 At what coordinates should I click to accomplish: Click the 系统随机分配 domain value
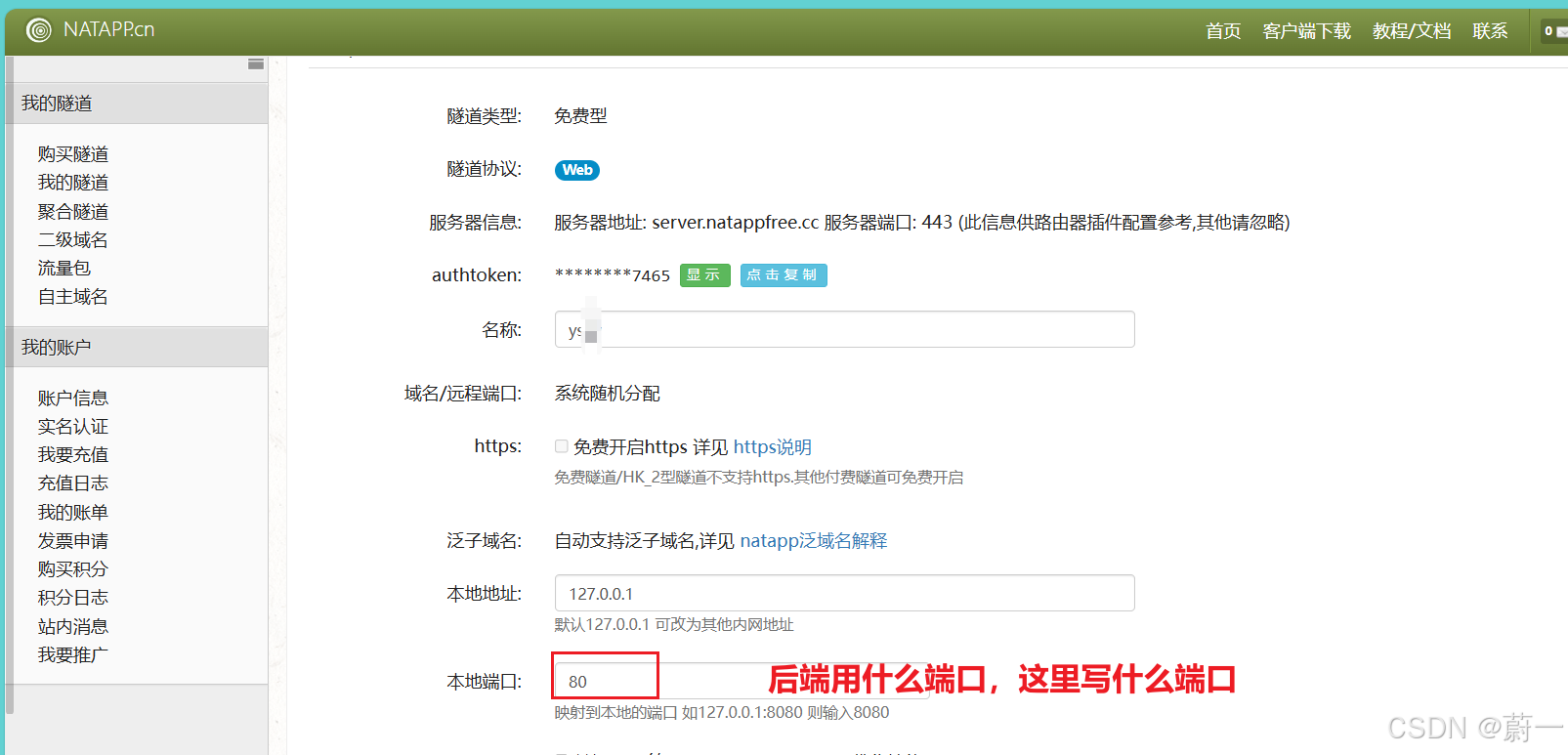tap(608, 394)
